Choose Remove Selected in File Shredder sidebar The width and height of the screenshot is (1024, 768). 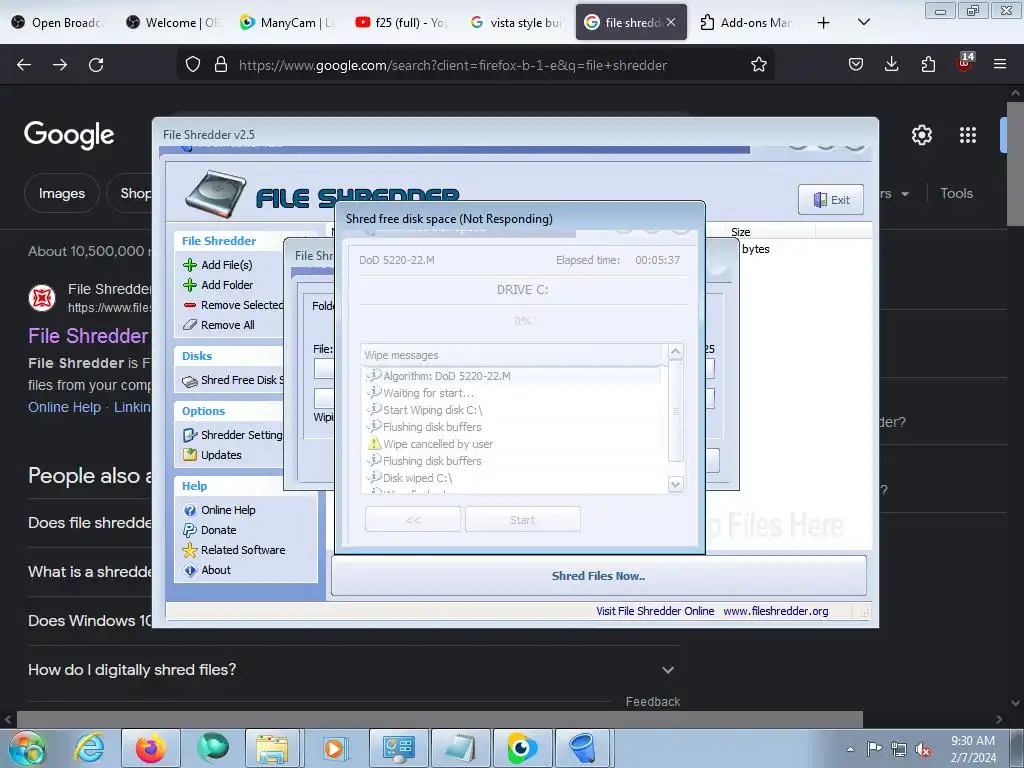tap(233, 305)
